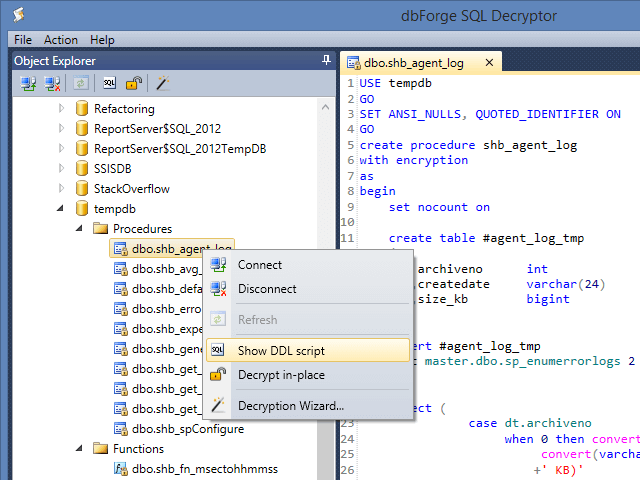Image resolution: width=640 pixels, height=480 pixels.
Task: Expand the Refactoring database node
Action: pyautogui.click(x=61, y=108)
